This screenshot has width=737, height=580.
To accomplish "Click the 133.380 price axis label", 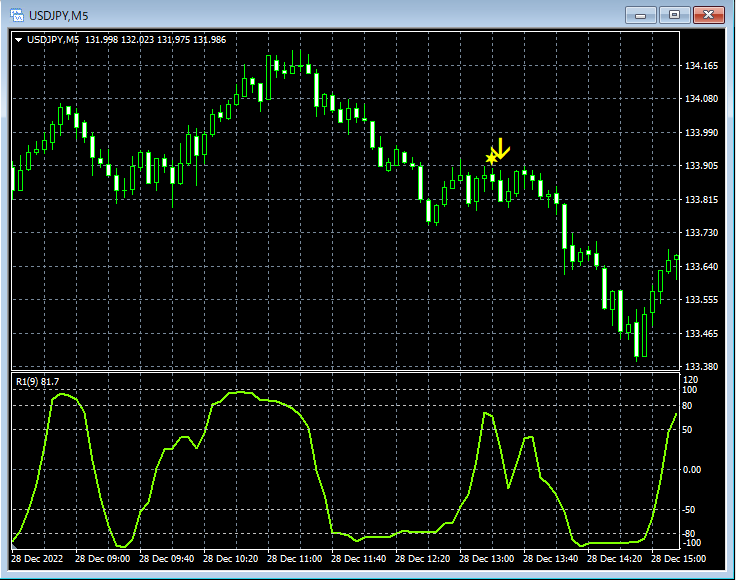I will pyautogui.click(x=701, y=367).
